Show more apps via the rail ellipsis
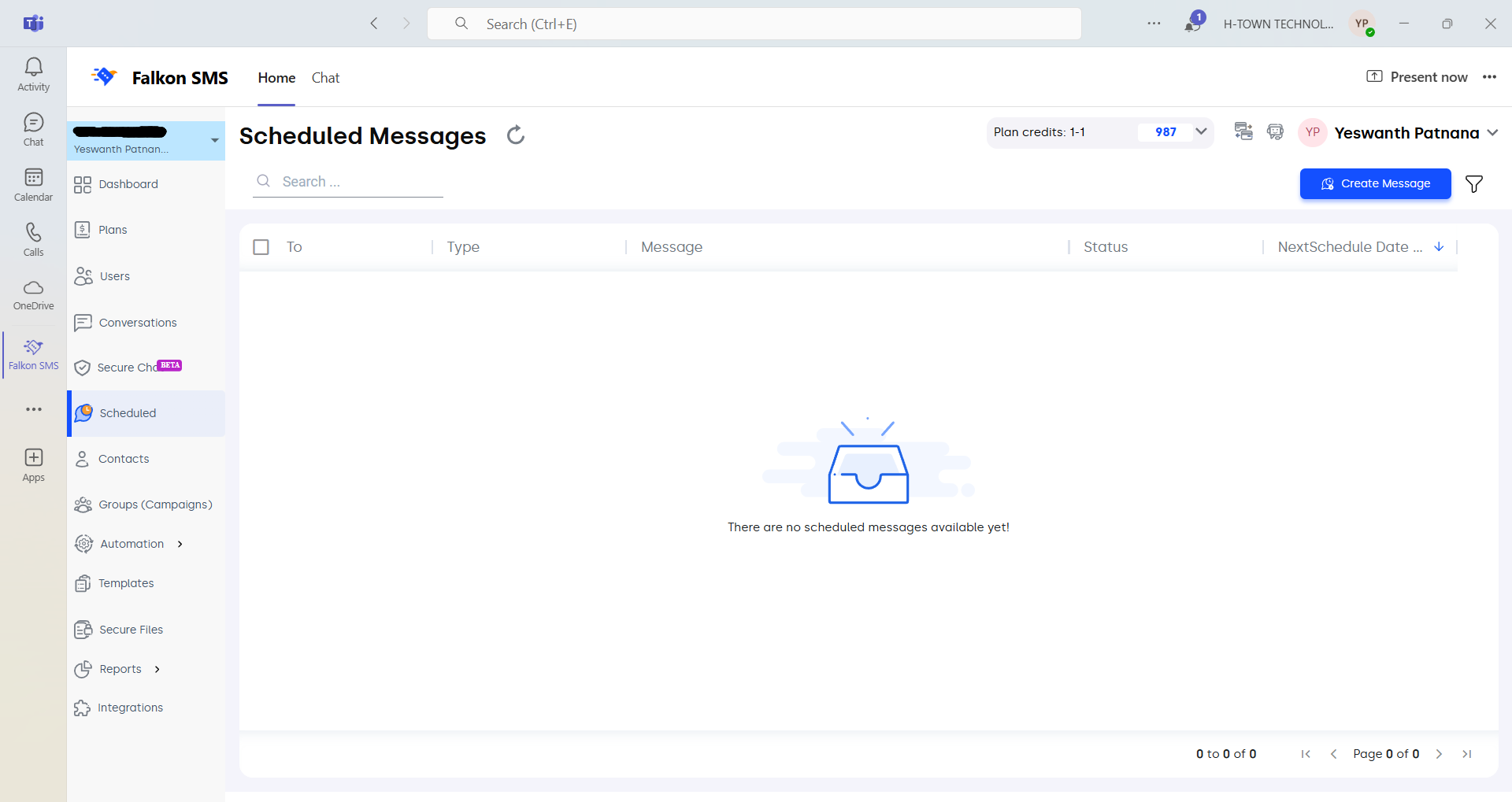Viewport: 1512px width, 802px height. pos(33,409)
